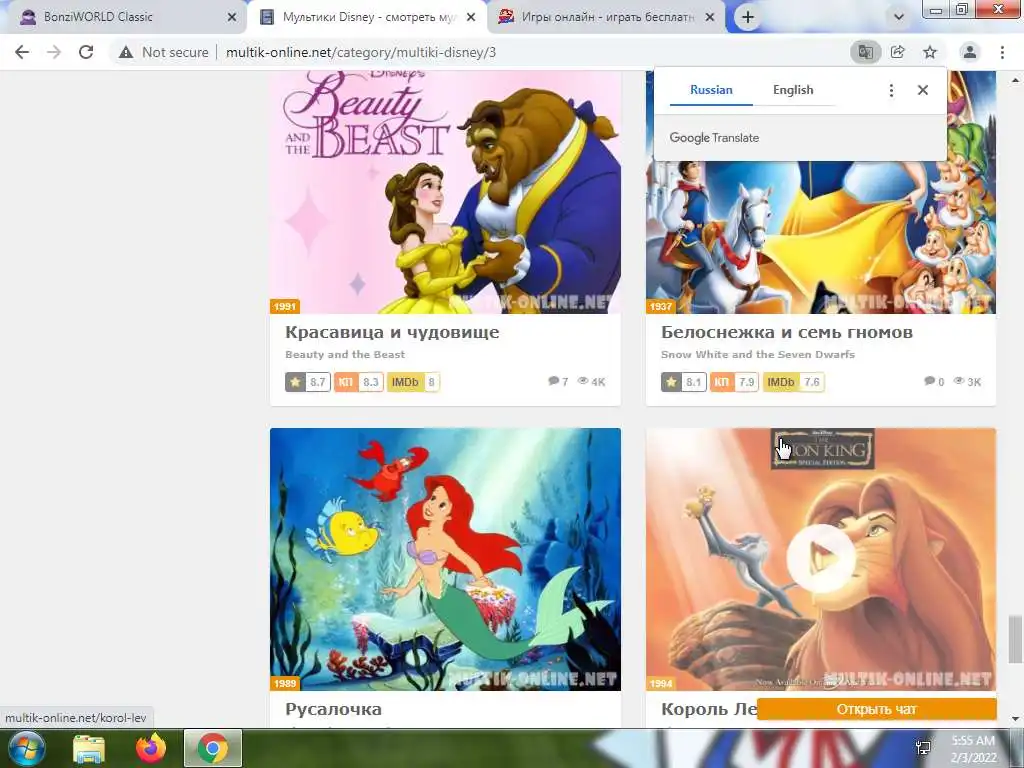This screenshot has height=768, width=1024.
Task: Click the page vertical scrollbar thumb
Action: pos(1014,637)
